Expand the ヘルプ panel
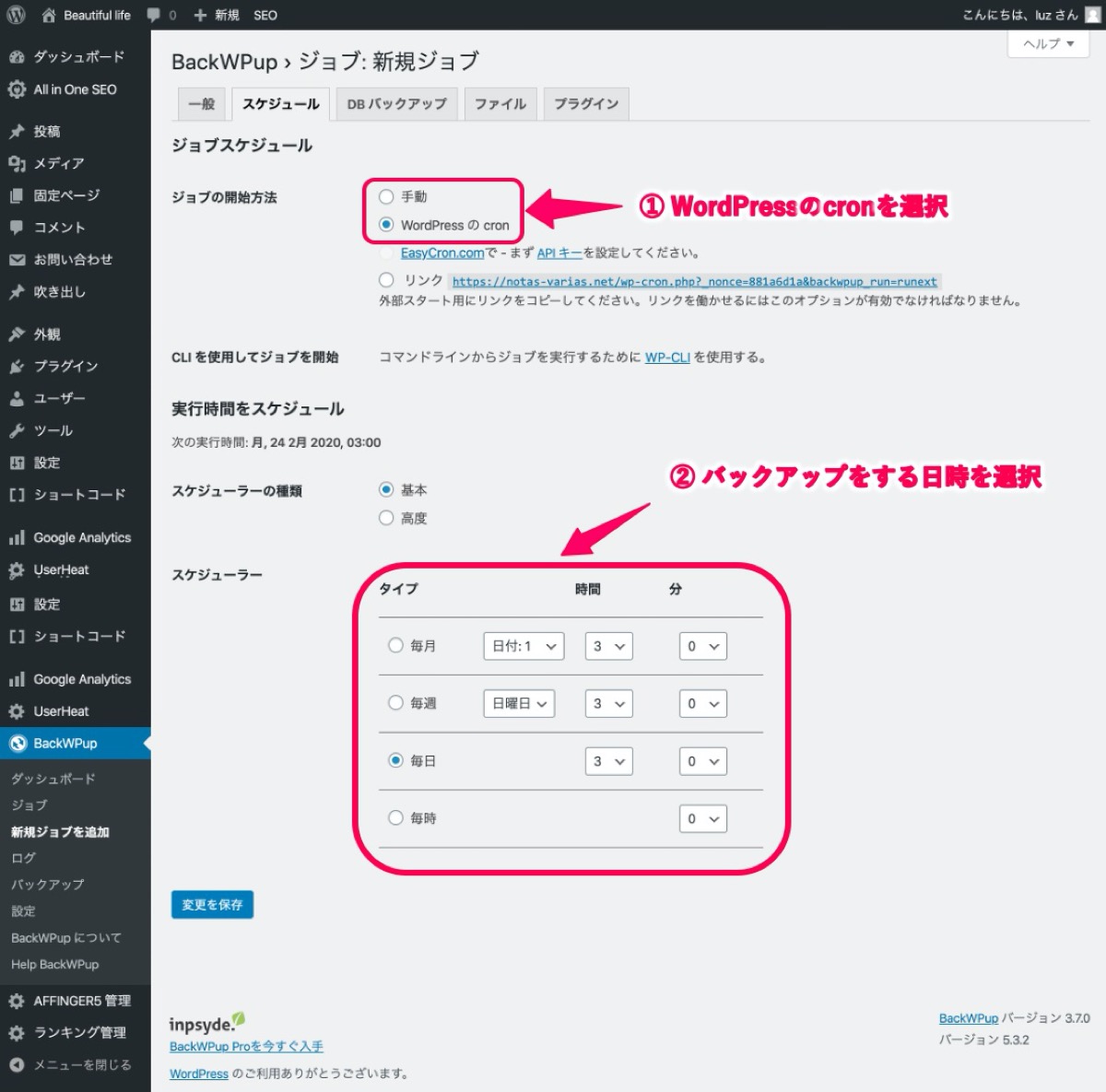 coord(1049,43)
